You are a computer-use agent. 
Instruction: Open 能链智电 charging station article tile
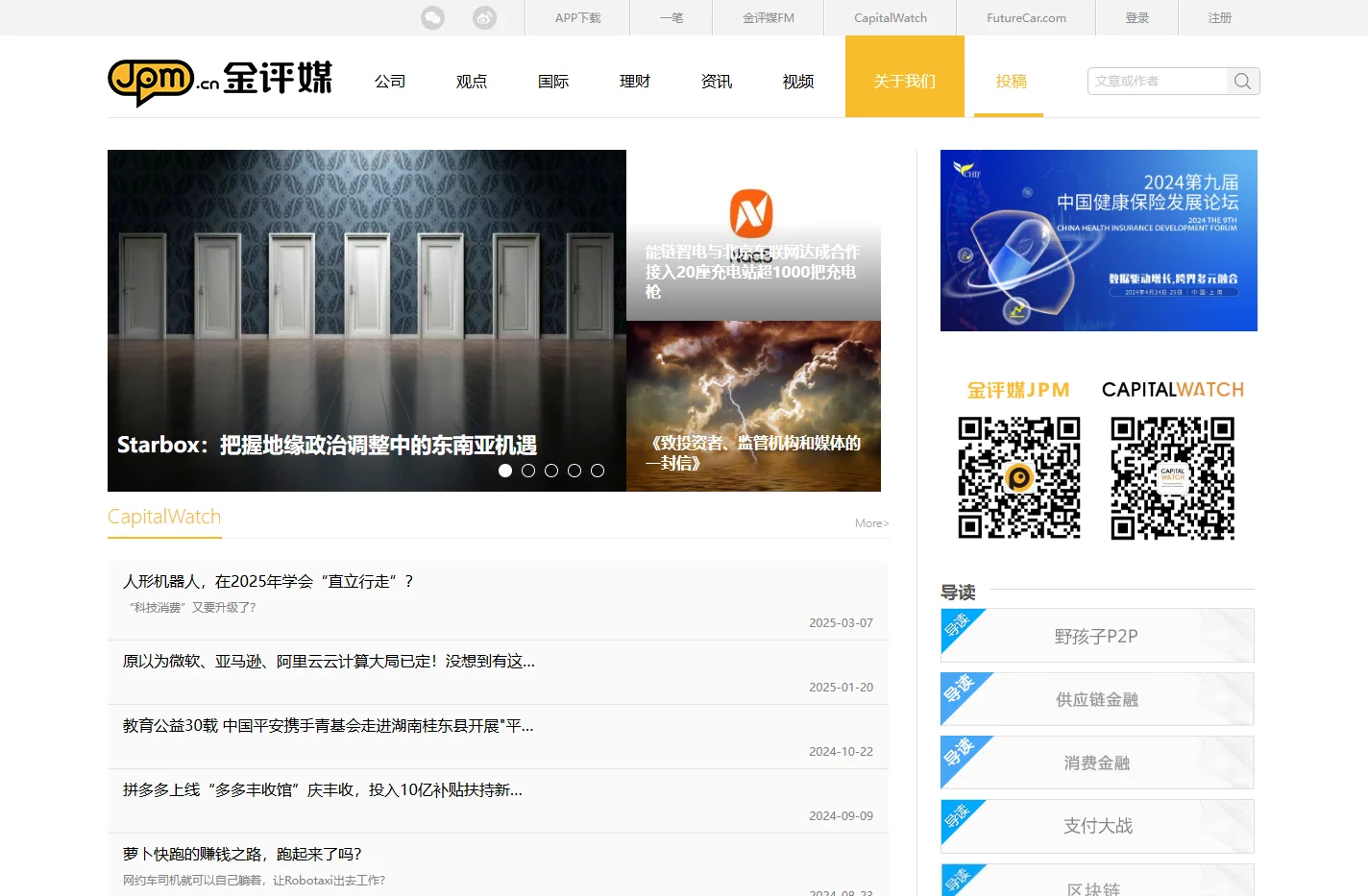[753, 235]
